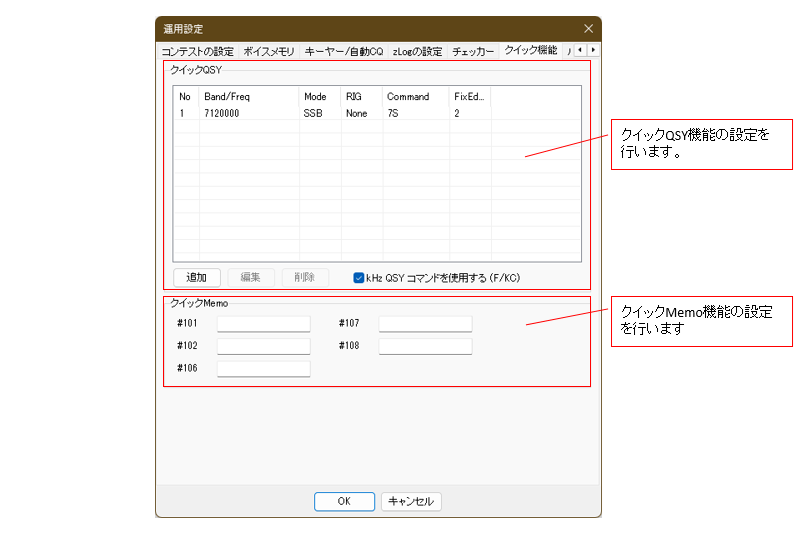Click the No column header

point(186,97)
